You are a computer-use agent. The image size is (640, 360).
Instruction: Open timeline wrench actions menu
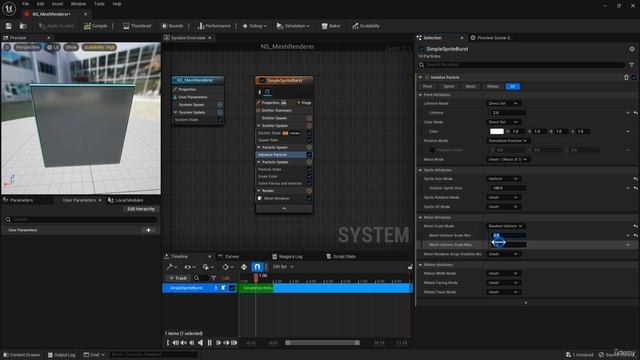[171, 267]
